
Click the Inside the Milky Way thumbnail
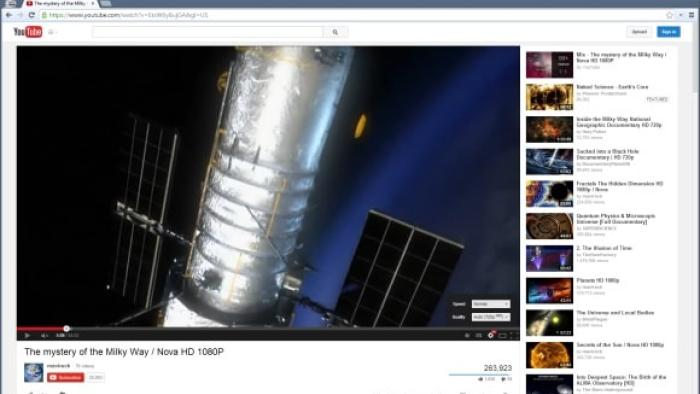[x=549, y=129]
